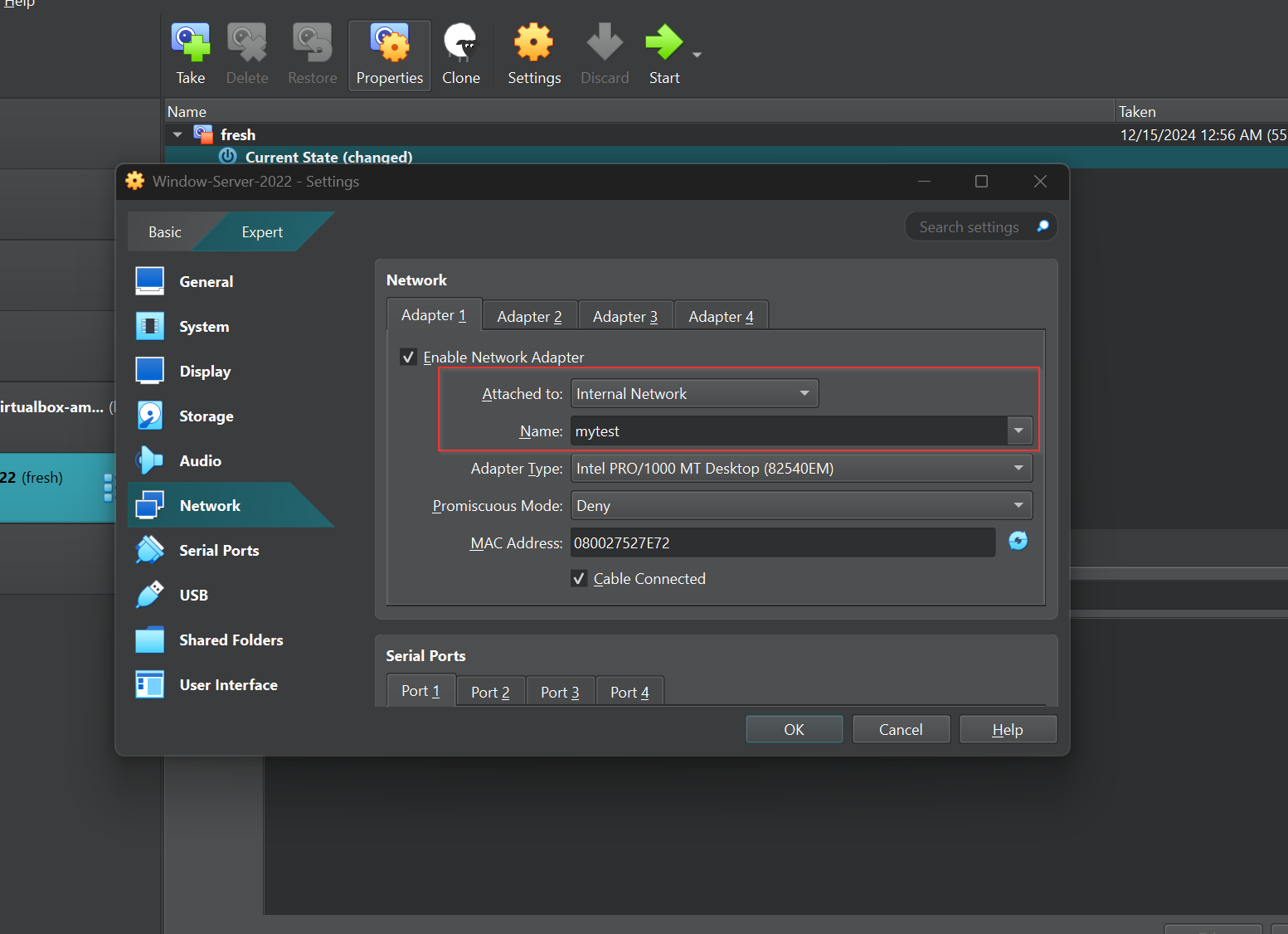1288x934 pixels.
Task: Select the Network settings category
Action: (231, 506)
